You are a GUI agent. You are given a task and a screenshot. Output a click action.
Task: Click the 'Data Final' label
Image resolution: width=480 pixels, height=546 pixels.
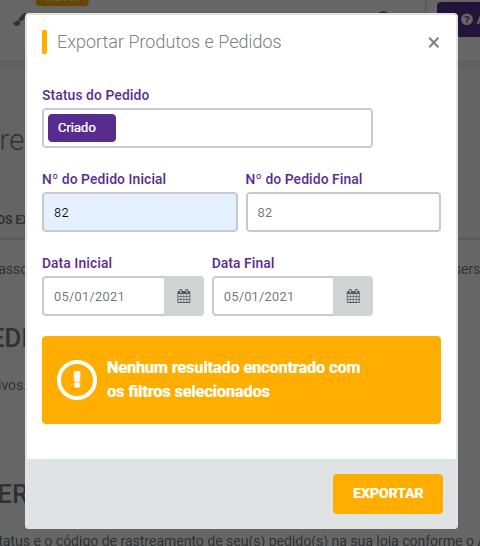(243, 263)
